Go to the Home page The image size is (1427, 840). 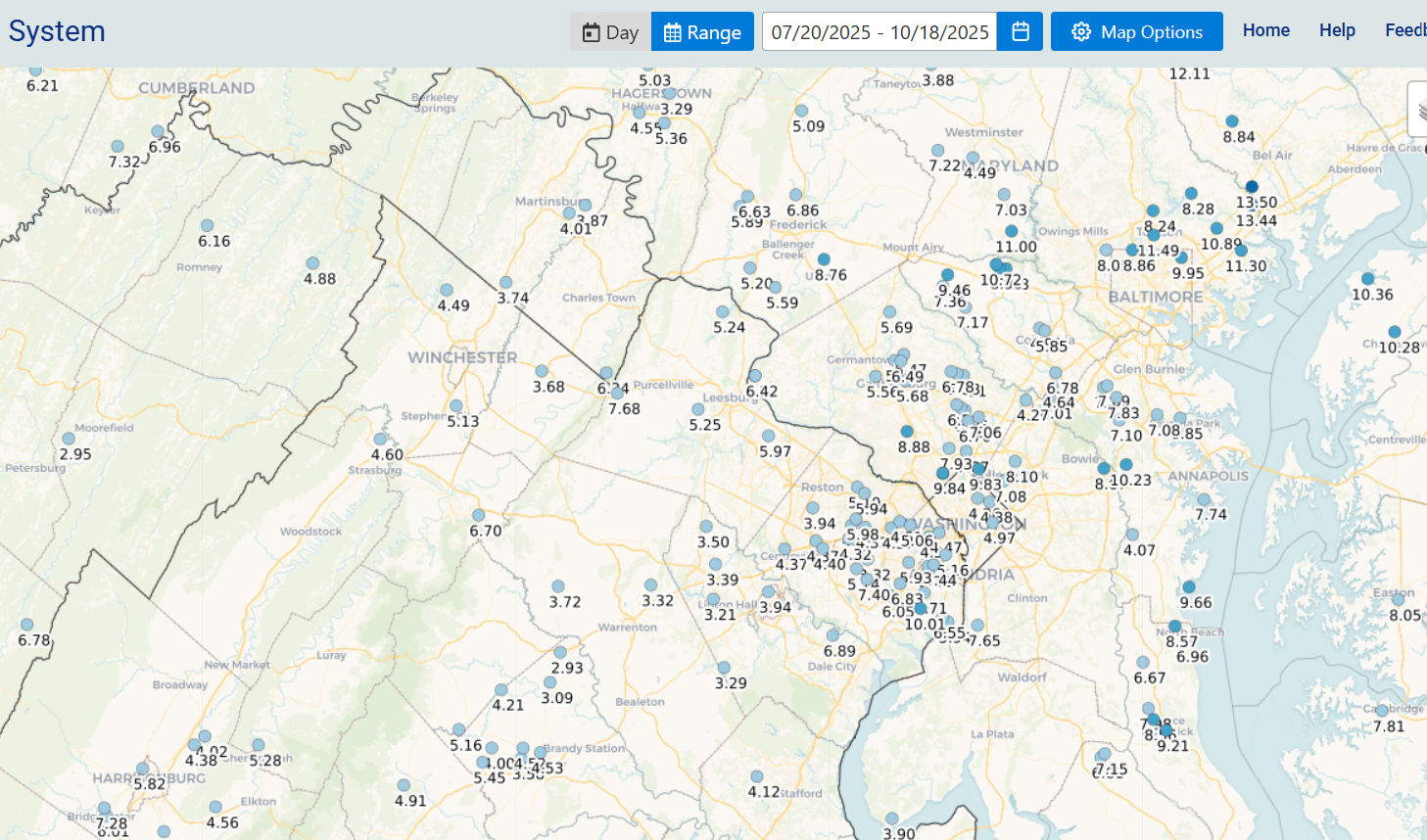click(x=1265, y=30)
